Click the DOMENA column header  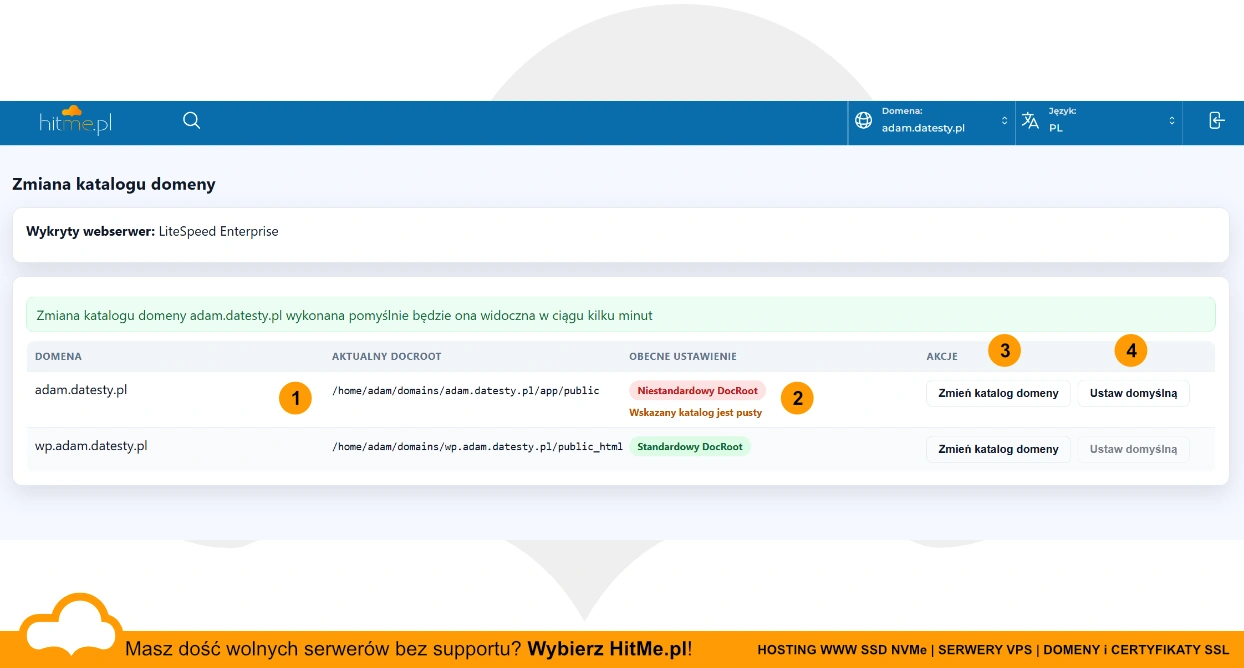point(58,356)
